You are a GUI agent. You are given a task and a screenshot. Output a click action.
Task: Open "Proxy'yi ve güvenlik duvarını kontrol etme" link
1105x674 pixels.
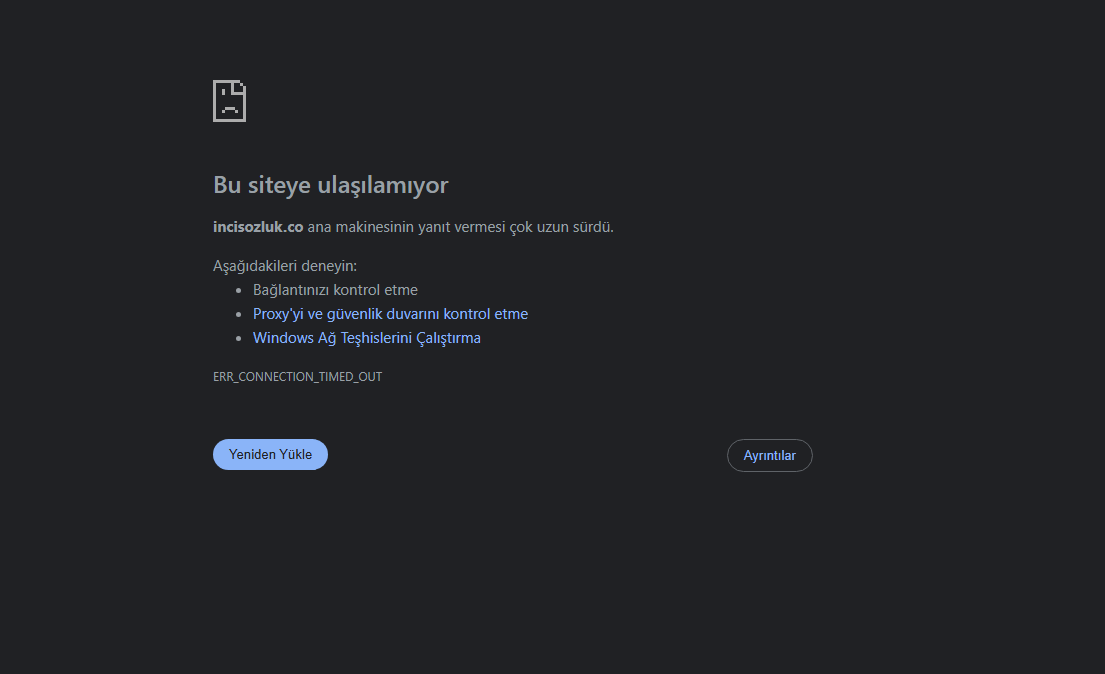pos(390,314)
